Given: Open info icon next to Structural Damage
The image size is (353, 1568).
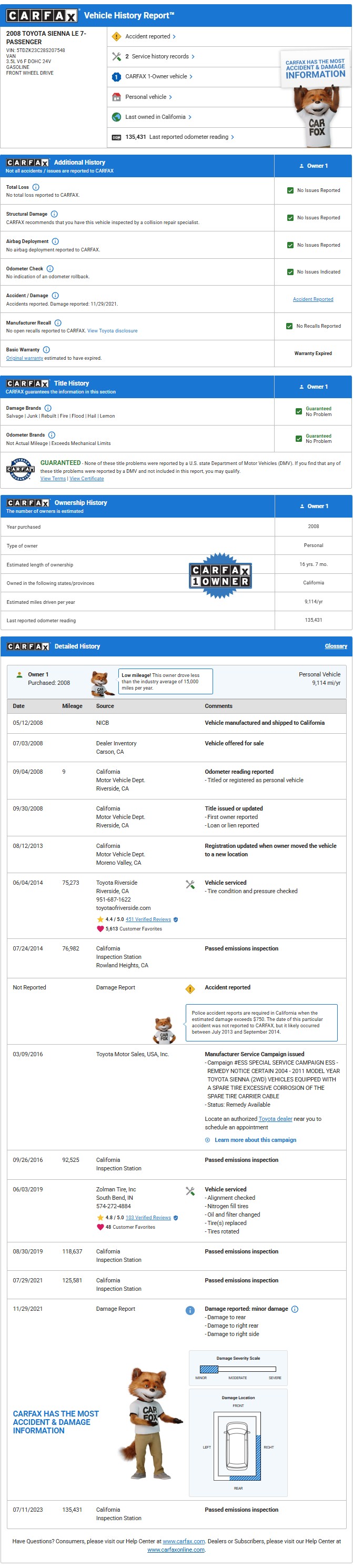Looking at the screenshot, I should pos(54,214).
